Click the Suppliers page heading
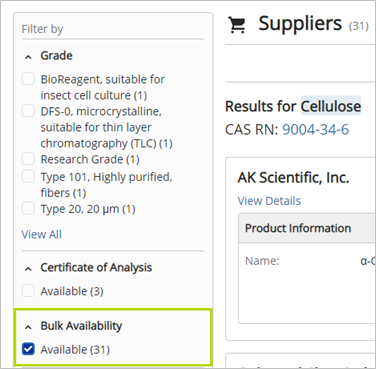The image size is (376, 369). tap(300, 23)
